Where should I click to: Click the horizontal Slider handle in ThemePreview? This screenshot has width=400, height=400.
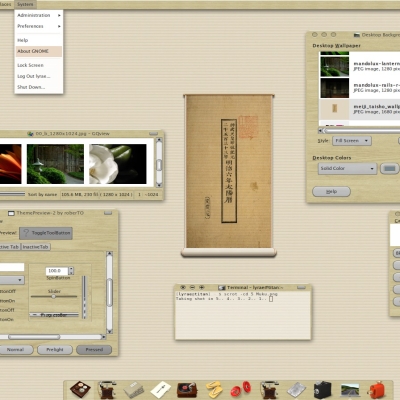click(x=53, y=296)
